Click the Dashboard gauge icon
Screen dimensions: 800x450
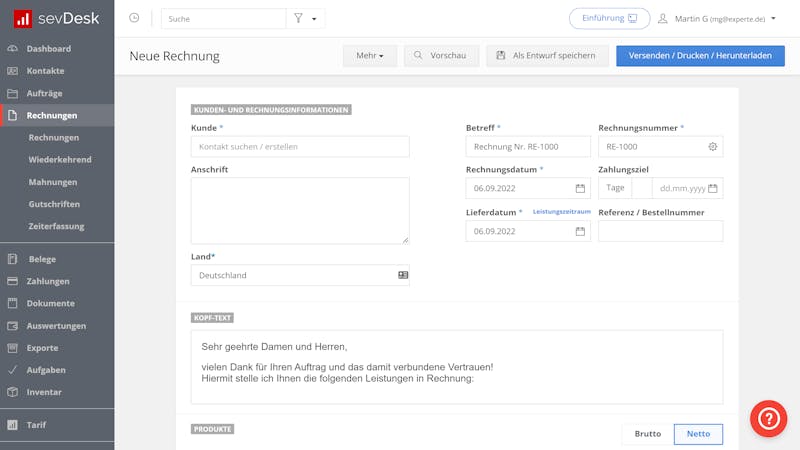(13, 48)
